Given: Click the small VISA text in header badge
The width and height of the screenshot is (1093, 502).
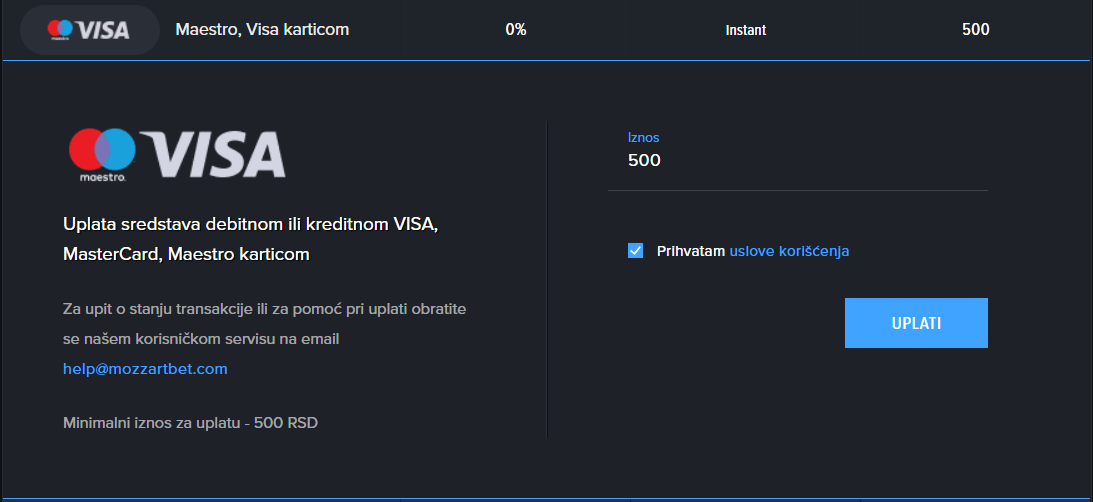Looking at the screenshot, I should [x=102, y=30].
